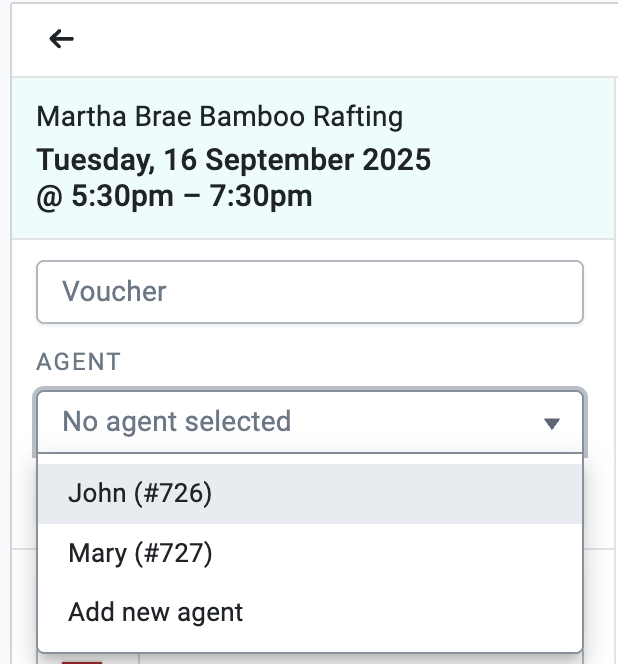This screenshot has height=664, width=618.
Task: Click the 'No agent selected' placeholder text
Action: click(176, 422)
